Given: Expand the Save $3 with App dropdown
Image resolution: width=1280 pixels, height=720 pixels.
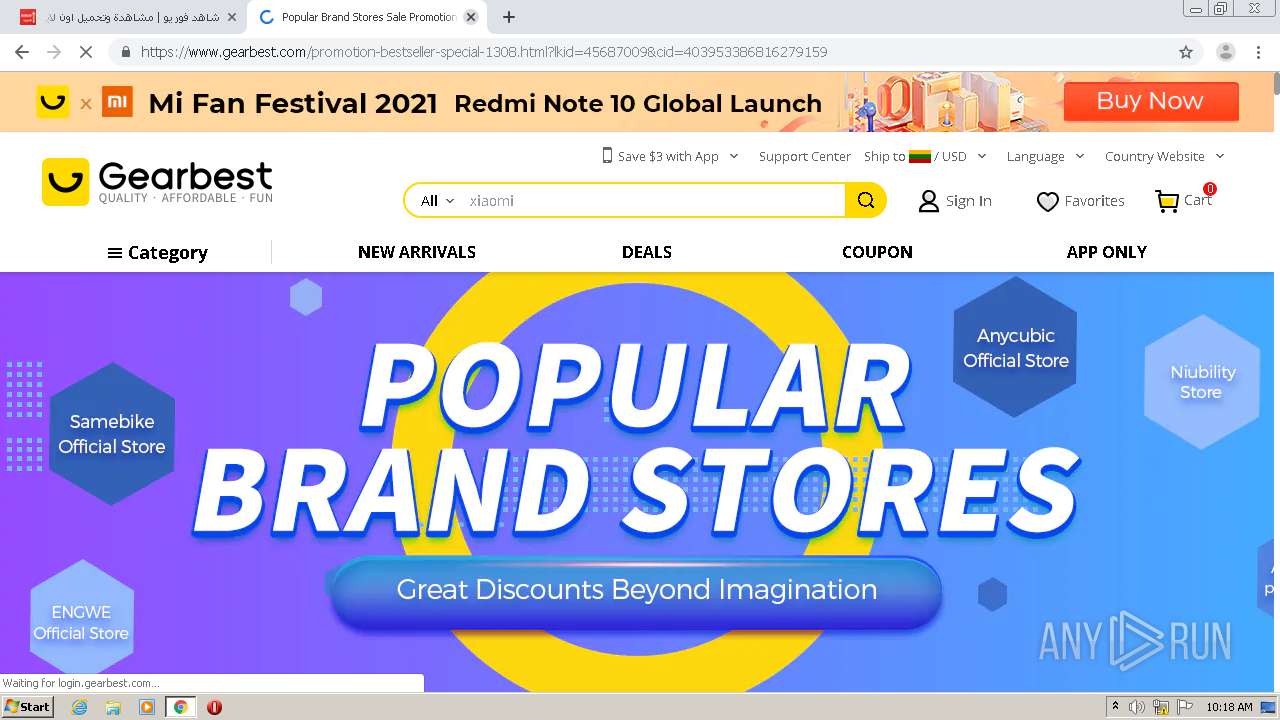Looking at the screenshot, I should (734, 156).
